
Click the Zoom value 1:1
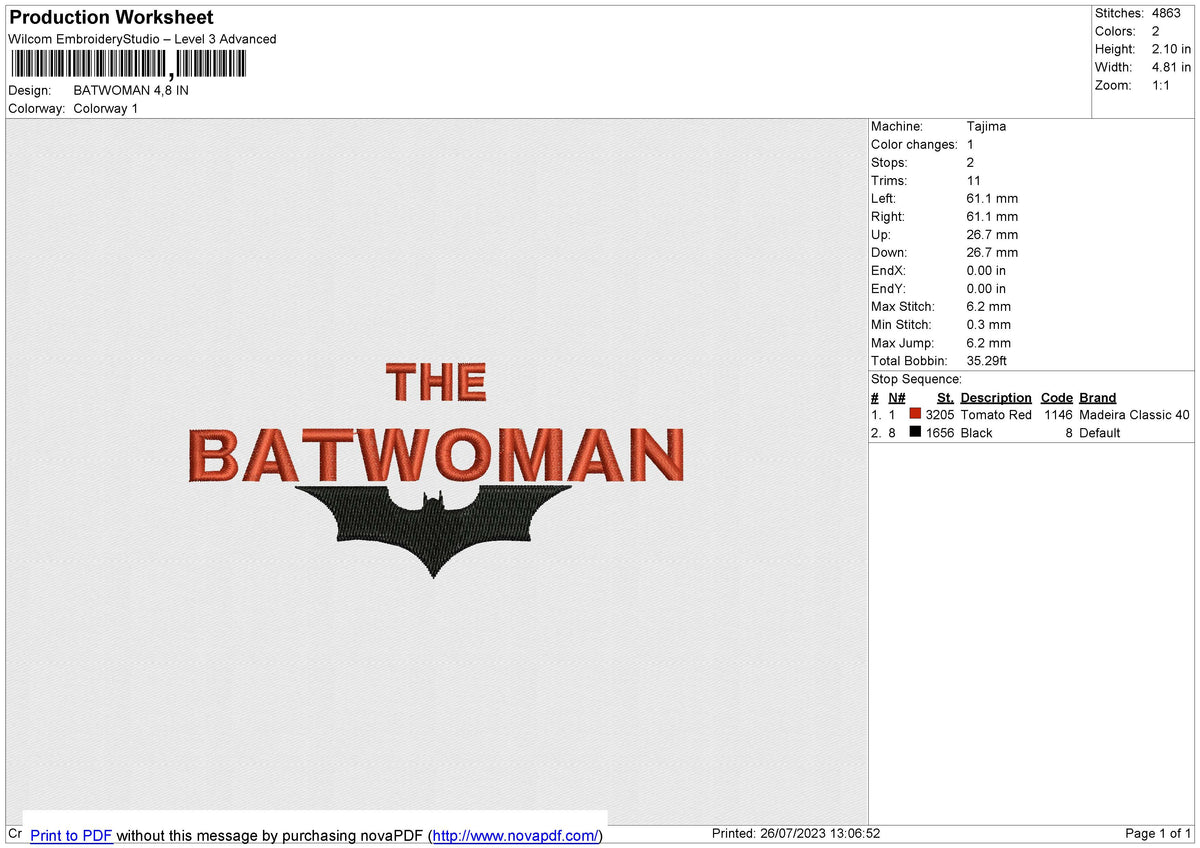point(1162,85)
